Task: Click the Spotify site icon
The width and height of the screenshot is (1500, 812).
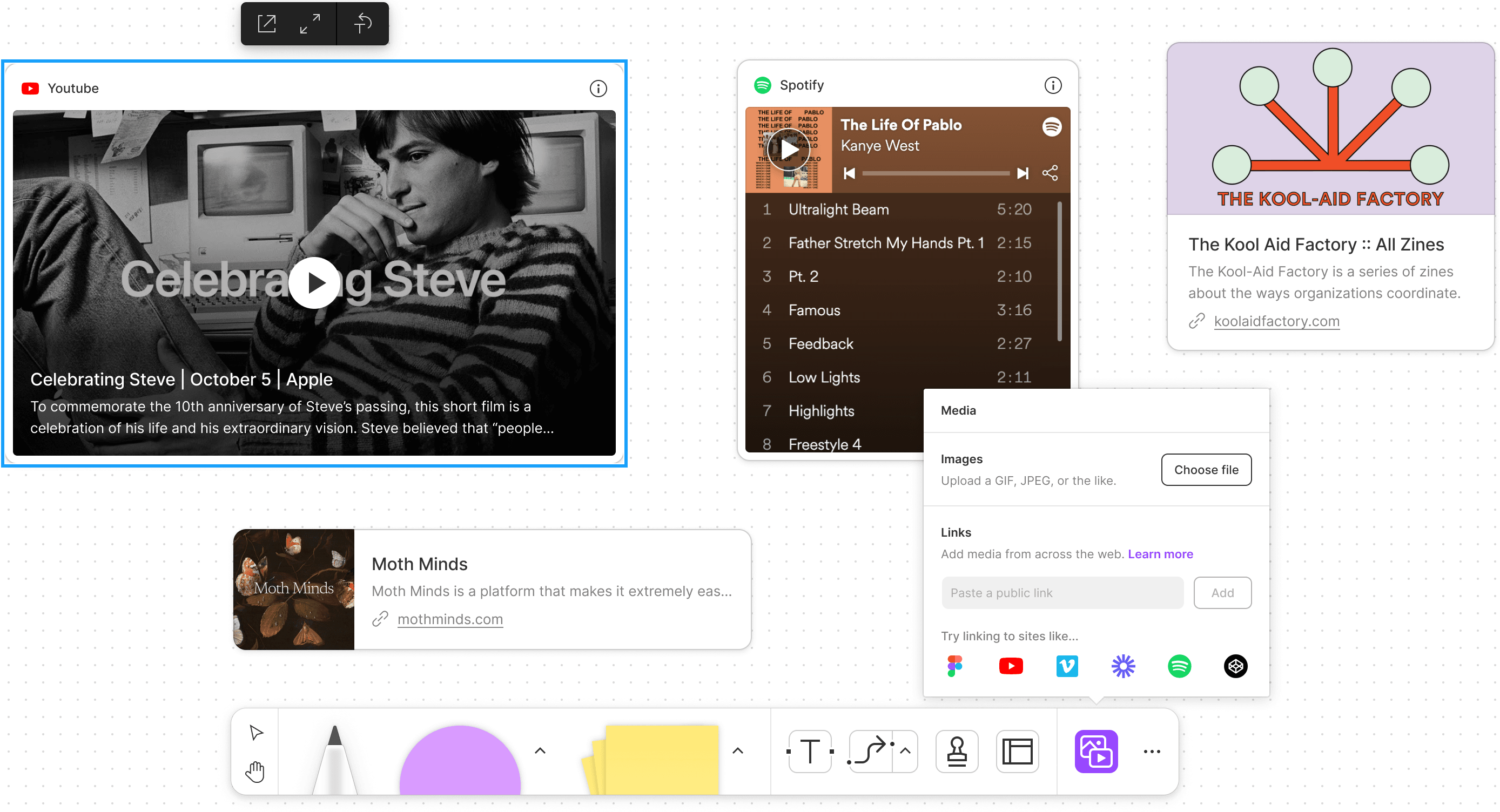Action: (1179, 666)
